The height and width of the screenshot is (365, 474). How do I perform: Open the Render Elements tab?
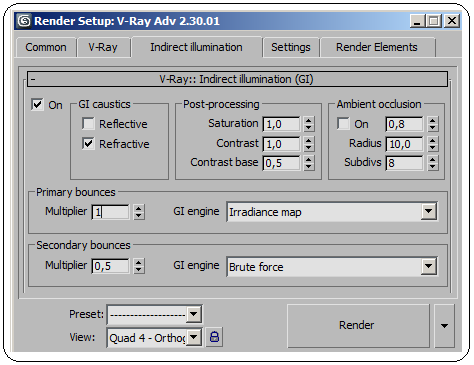pyautogui.click(x=377, y=48)
